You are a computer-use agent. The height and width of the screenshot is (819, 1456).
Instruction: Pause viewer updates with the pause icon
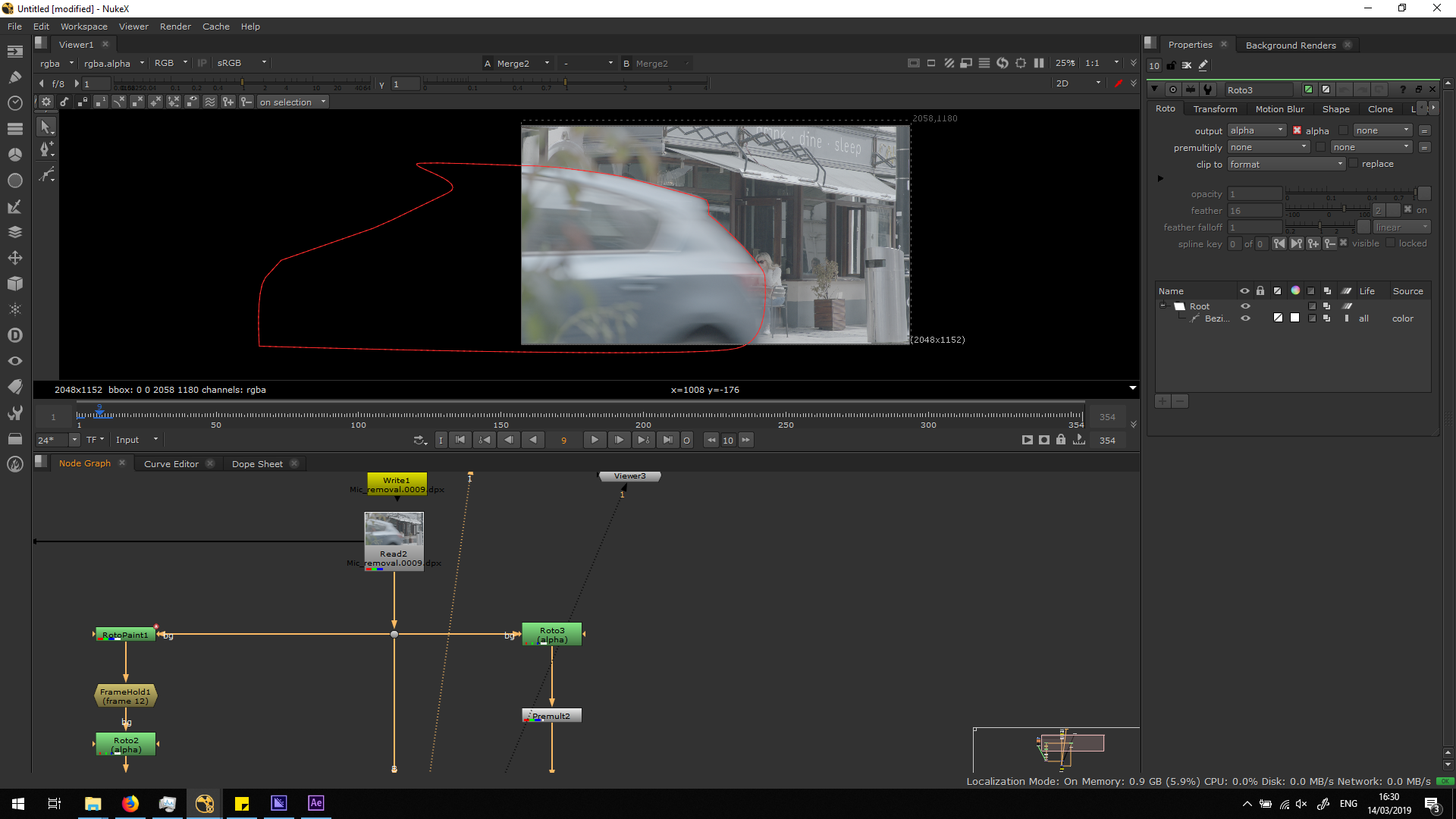(1039, 63)
